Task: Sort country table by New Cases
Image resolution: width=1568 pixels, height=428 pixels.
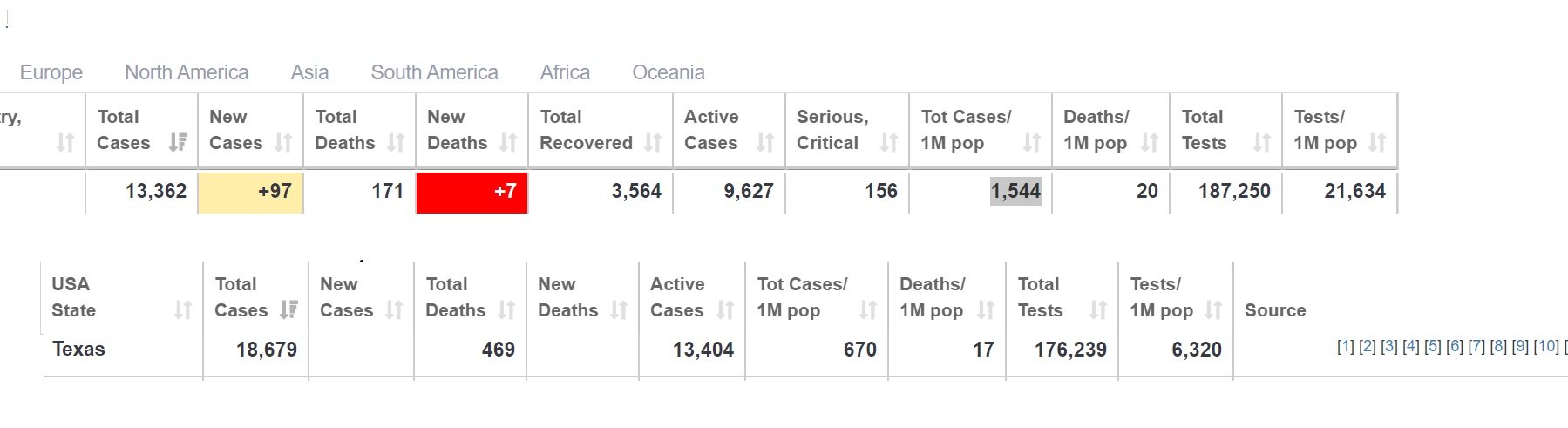Action: (251, 130)
